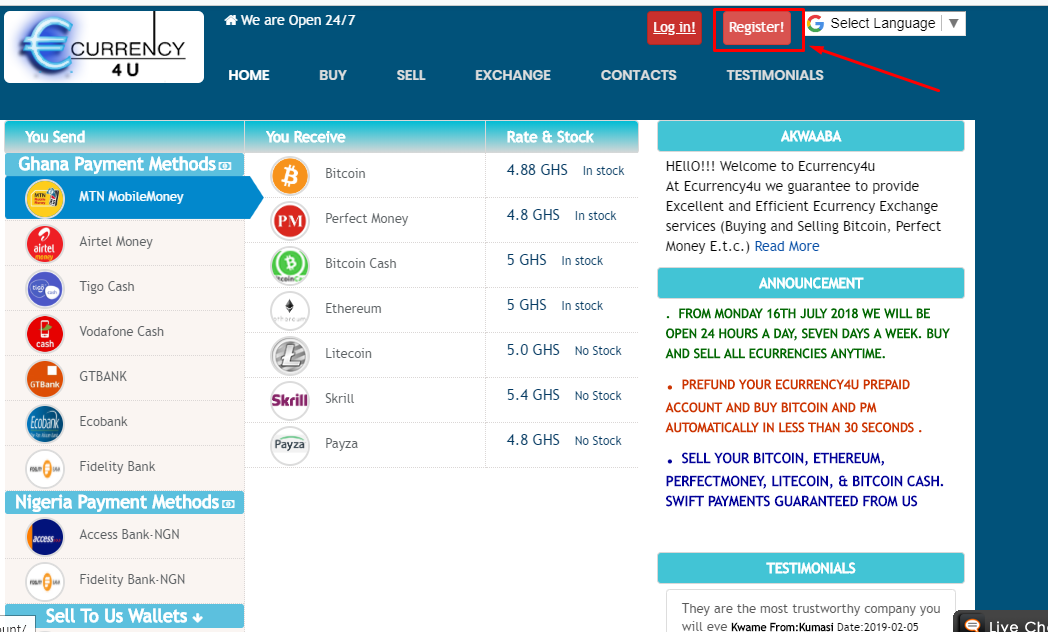Open the SELL menu item

click(x=410, y=75)
